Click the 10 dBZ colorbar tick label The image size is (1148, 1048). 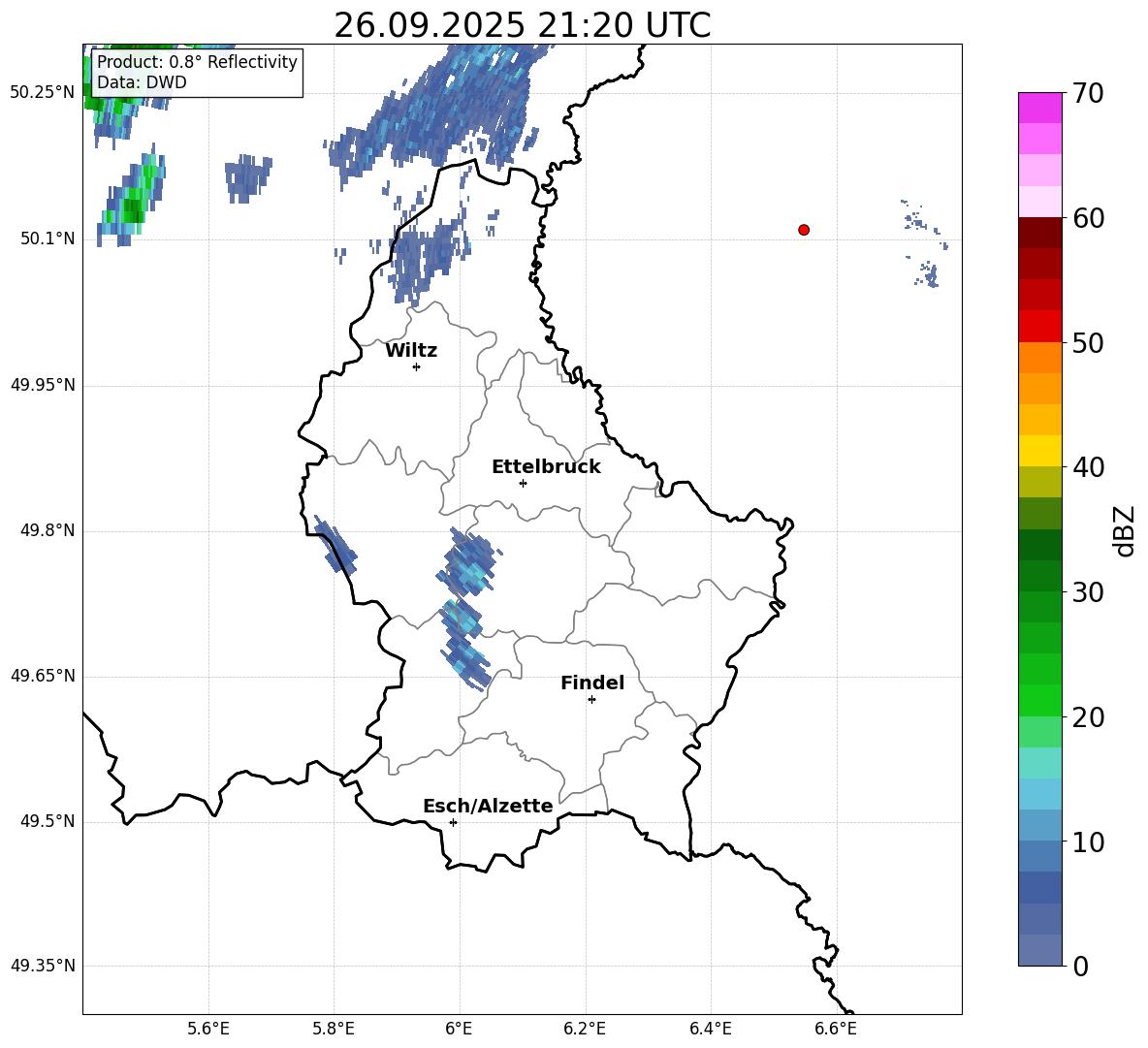click(x=1088, y=842)
